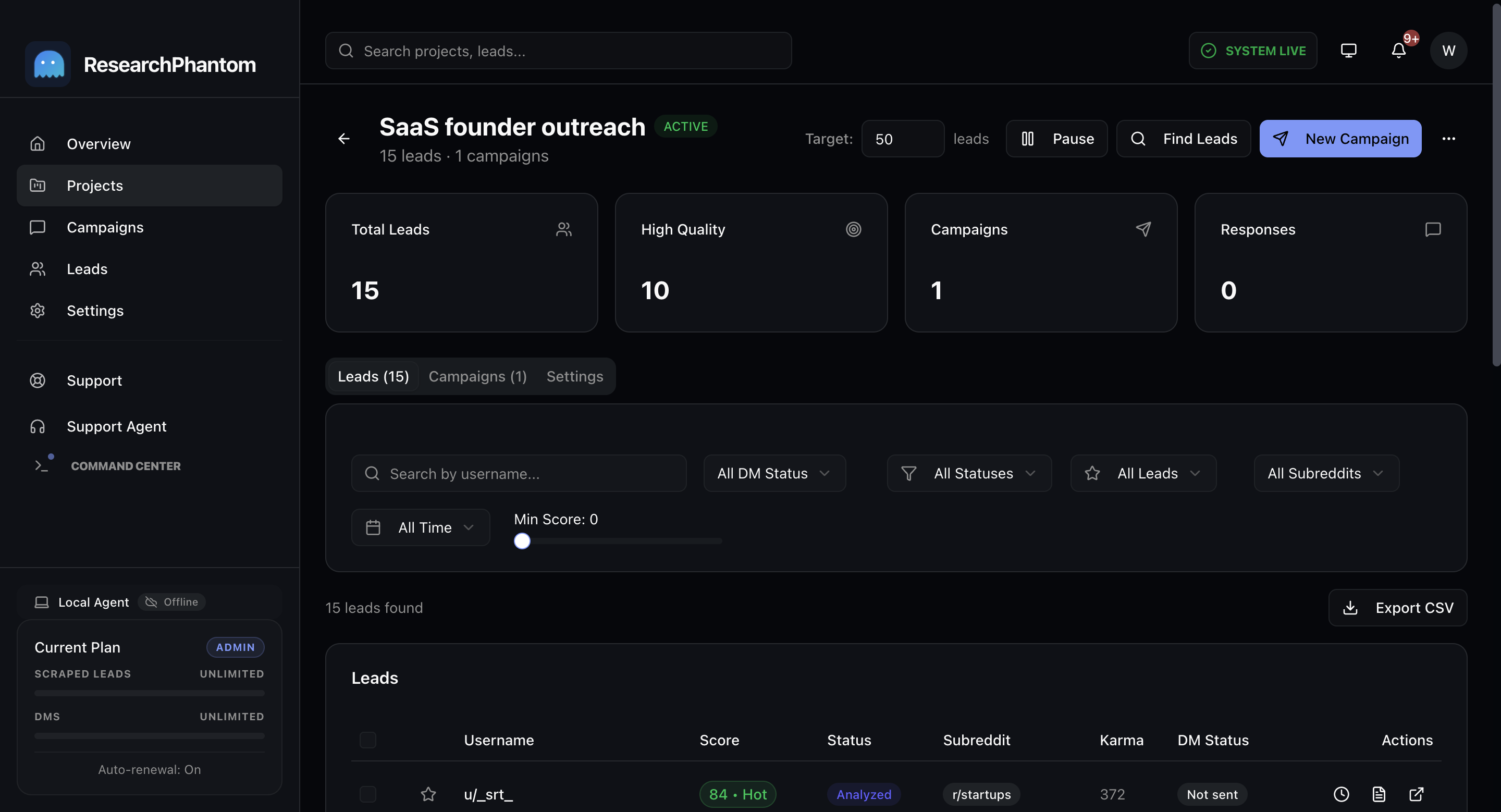Viewport: 1501px width, 812px height.
Task: Open the Command Center in the sidebar
Action: (126, 465)
